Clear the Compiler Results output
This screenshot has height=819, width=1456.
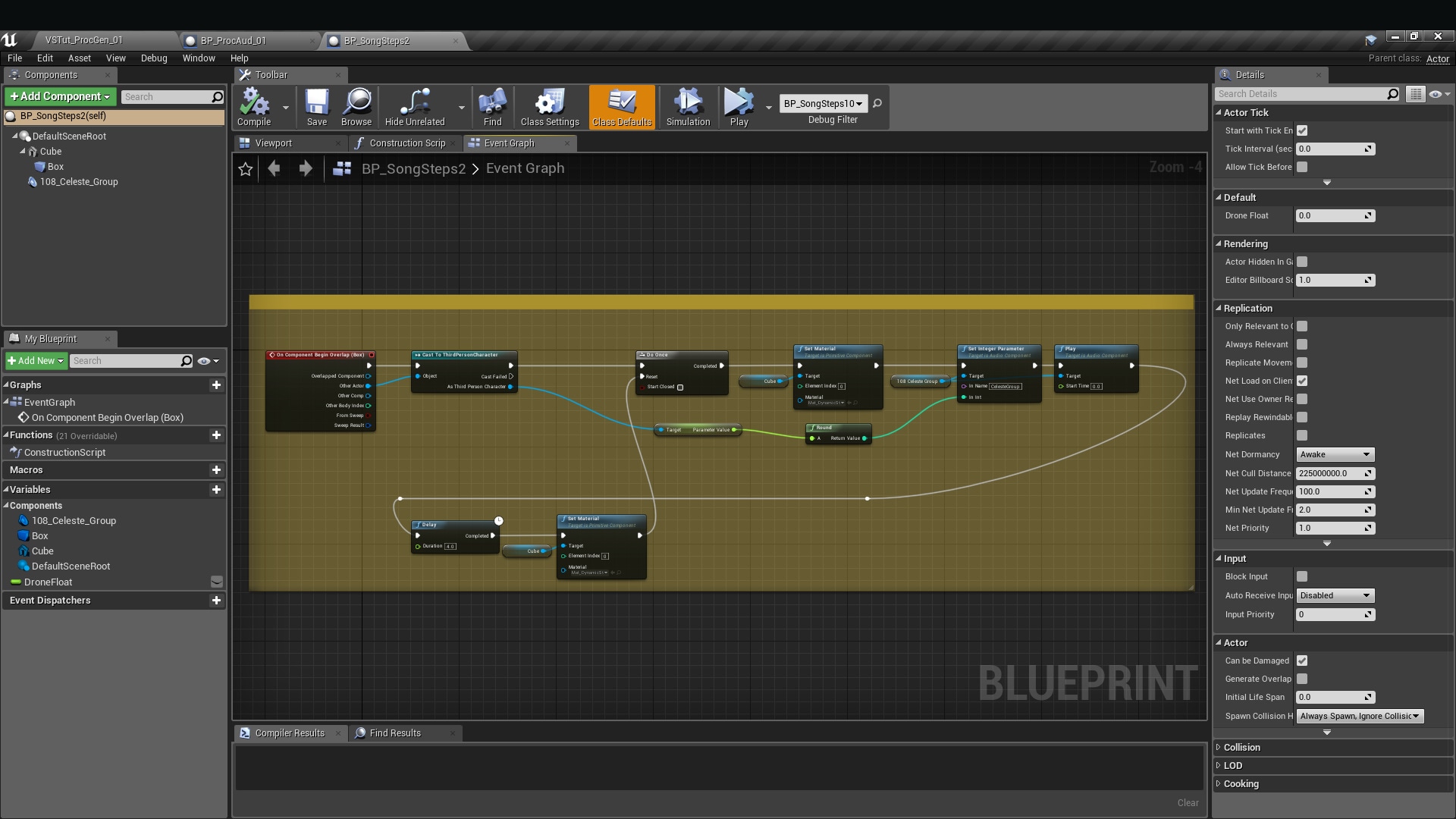[x=1187, y=802]
